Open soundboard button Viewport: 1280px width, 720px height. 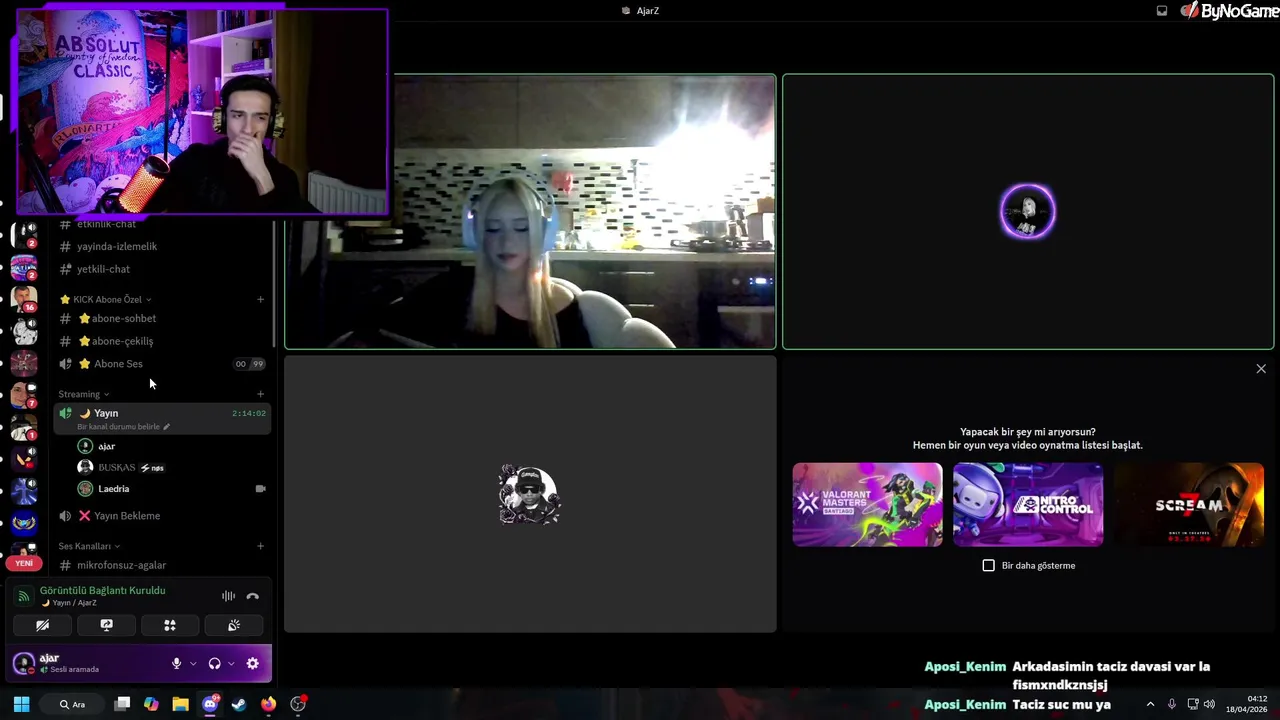click(234, 625)
